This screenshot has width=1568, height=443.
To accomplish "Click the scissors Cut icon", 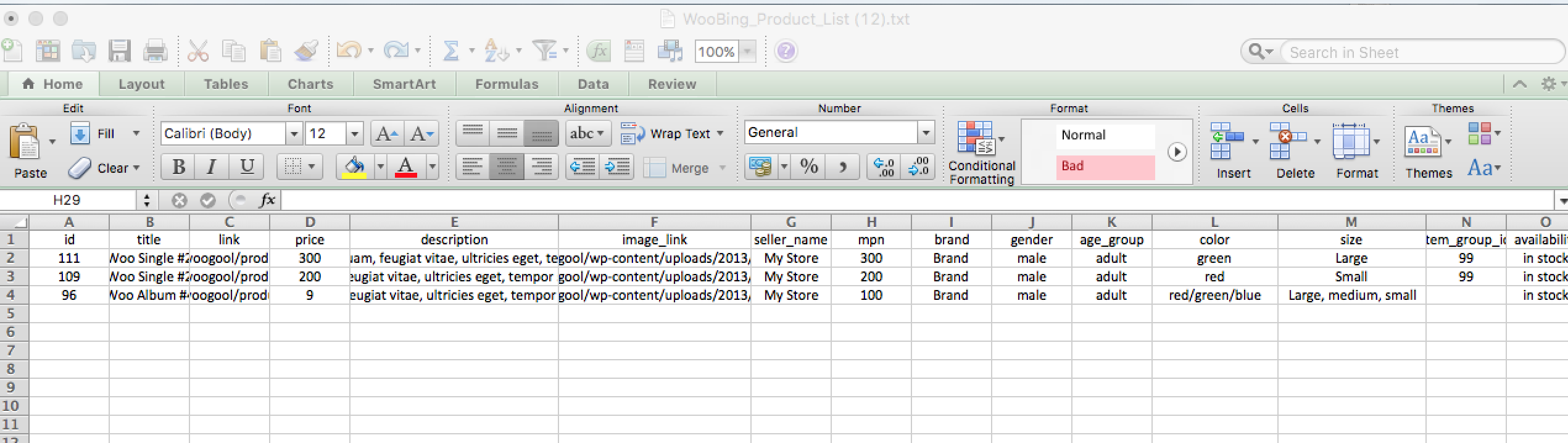I will click(x=197, y=51).
